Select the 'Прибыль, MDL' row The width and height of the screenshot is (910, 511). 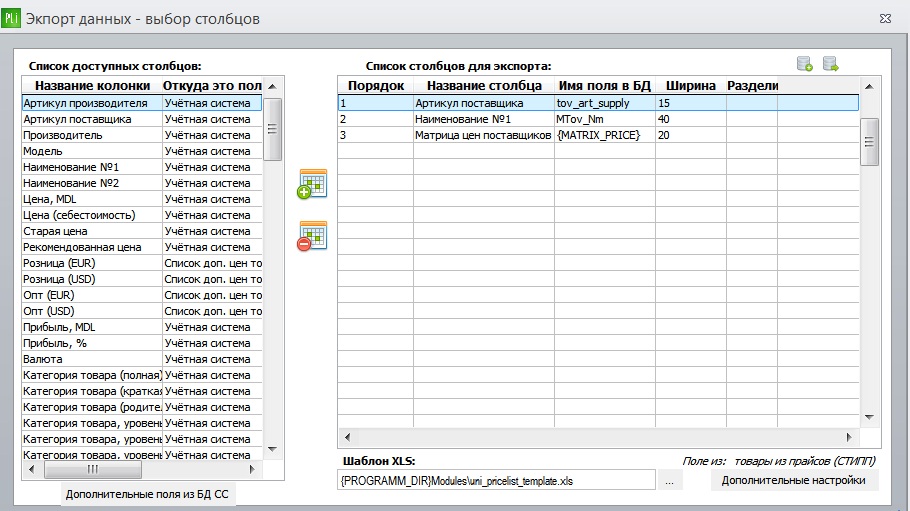coord(142,327)
